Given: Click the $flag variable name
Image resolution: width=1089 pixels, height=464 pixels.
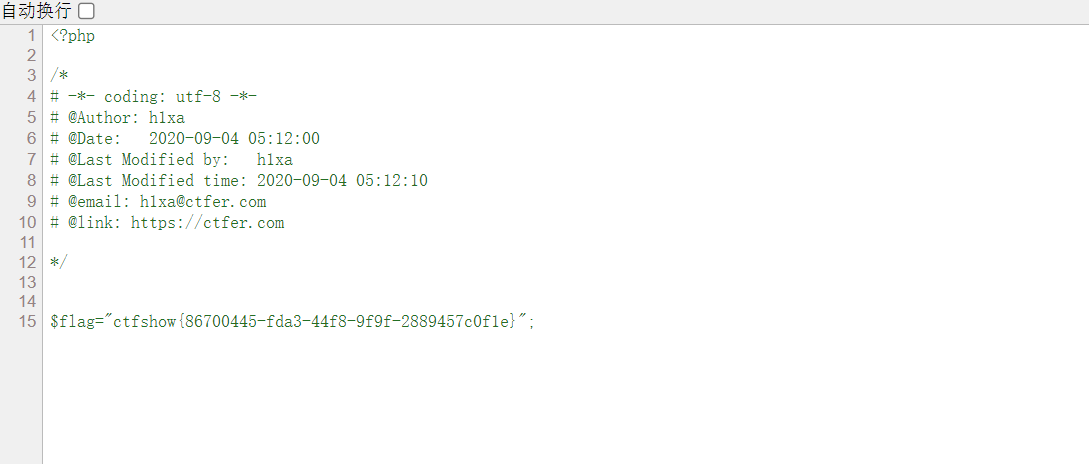Looking at the screenshot, I should coord(72,322).
